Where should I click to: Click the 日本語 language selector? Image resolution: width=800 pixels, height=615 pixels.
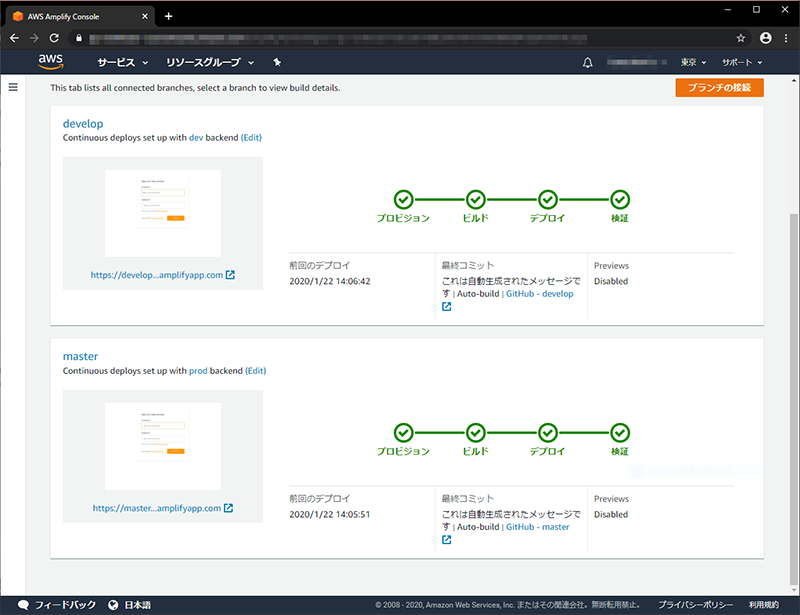137,605
